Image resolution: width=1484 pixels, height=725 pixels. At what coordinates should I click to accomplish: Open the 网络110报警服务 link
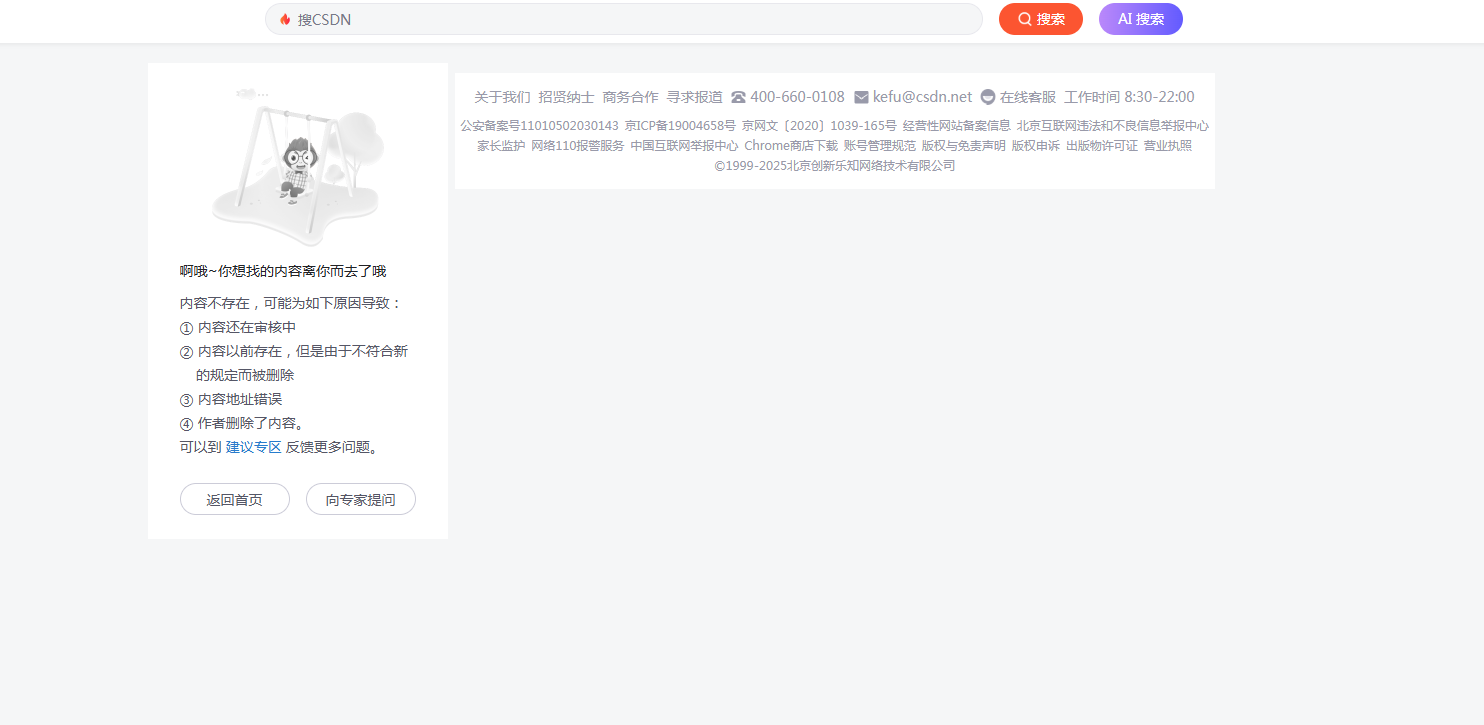(x=578, y=146)
